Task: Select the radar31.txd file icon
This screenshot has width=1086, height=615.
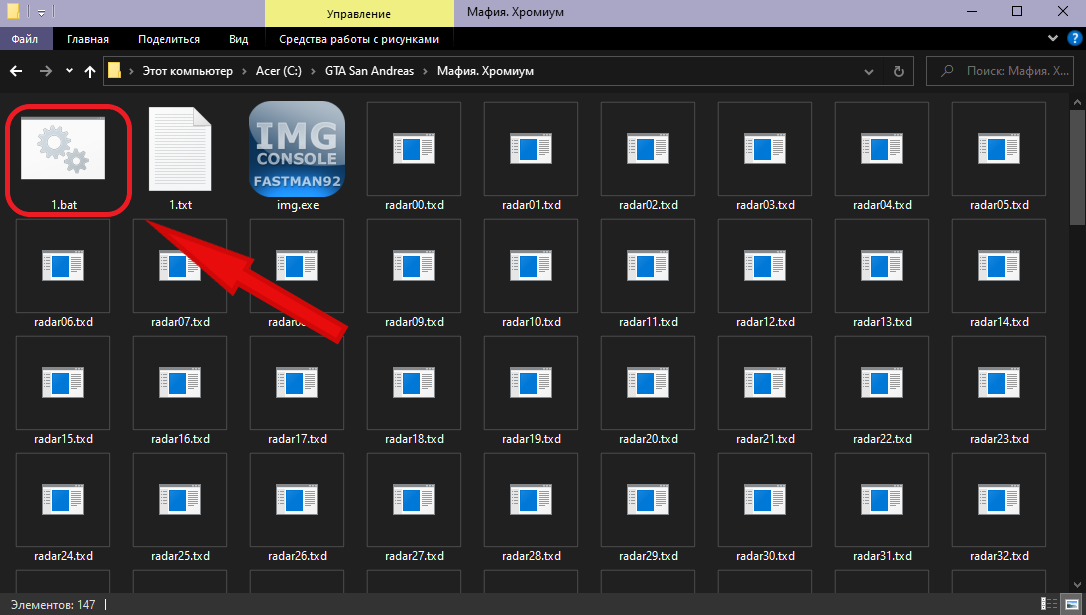Action: click(x=882, y=499)
